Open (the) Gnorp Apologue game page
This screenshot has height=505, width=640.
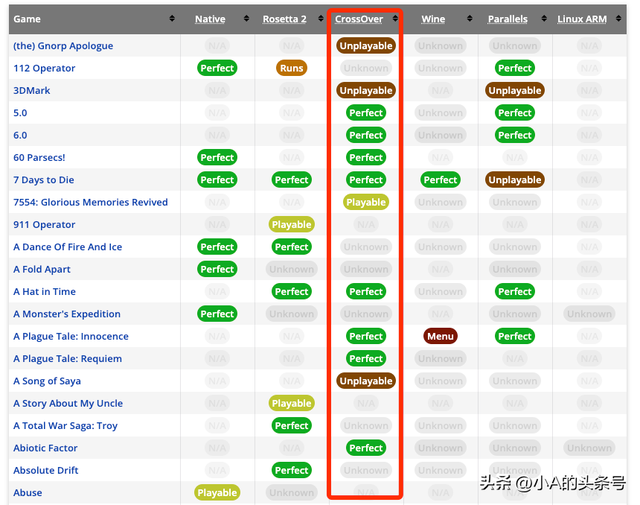(x=63, y=46)
